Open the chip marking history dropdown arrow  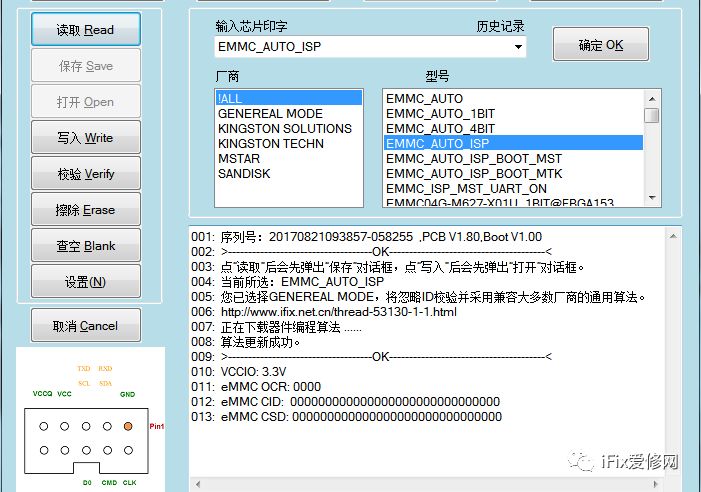click(x=519, y=47)
